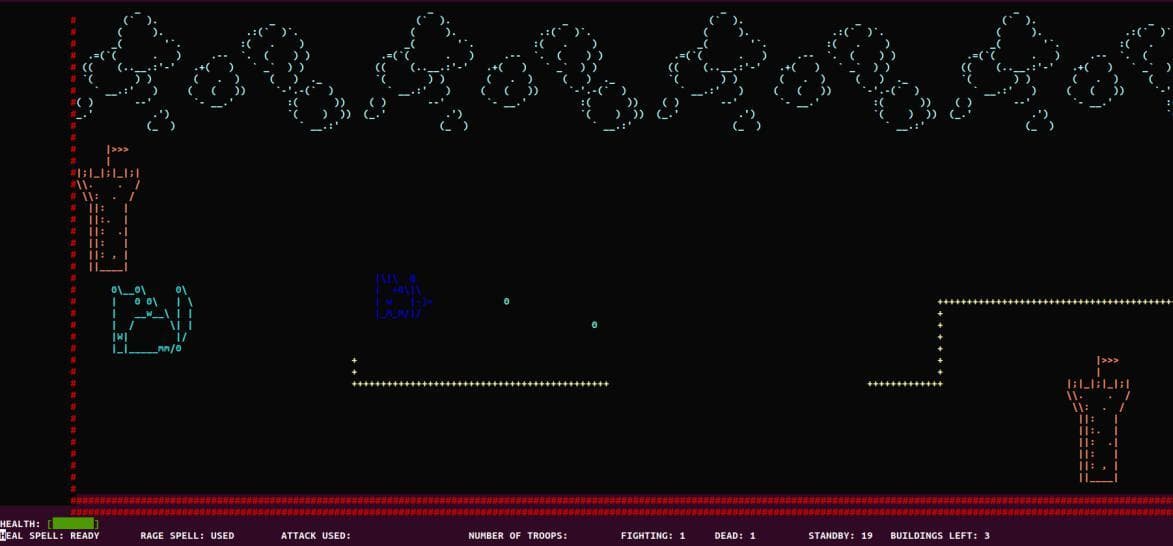Screen dimensions: 1173x546
Task: Click the blue king character sprite
Action: pyautogui.click(x=404, y=297)
